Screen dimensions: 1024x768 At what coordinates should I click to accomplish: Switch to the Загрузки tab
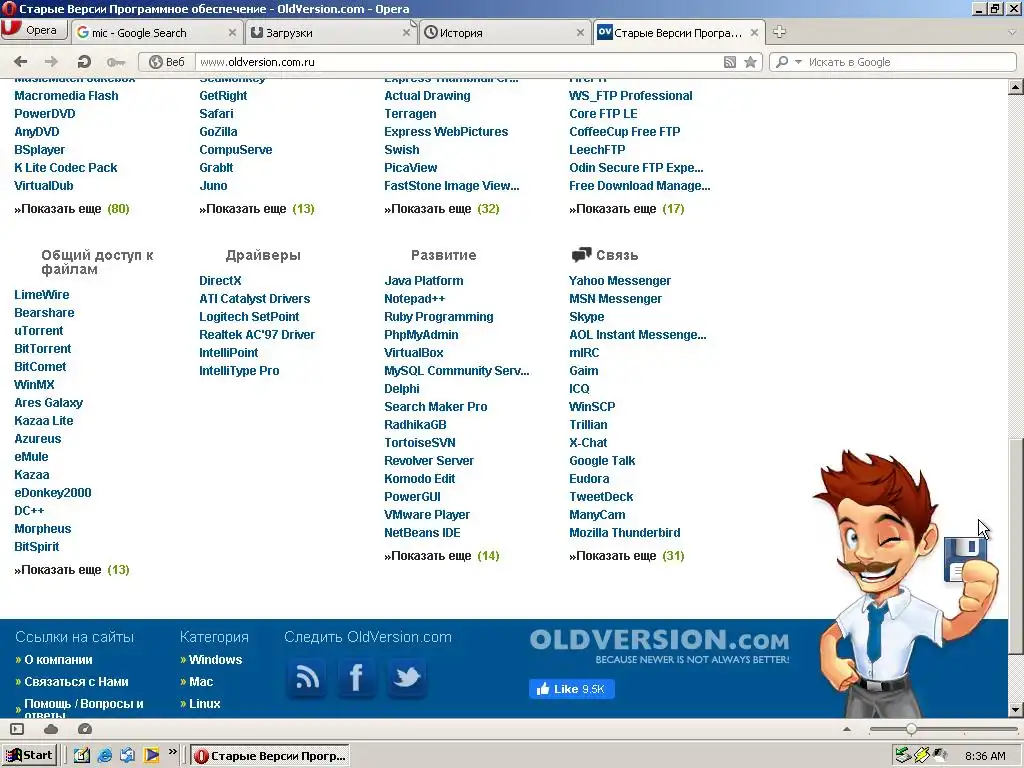click(330, 33)
